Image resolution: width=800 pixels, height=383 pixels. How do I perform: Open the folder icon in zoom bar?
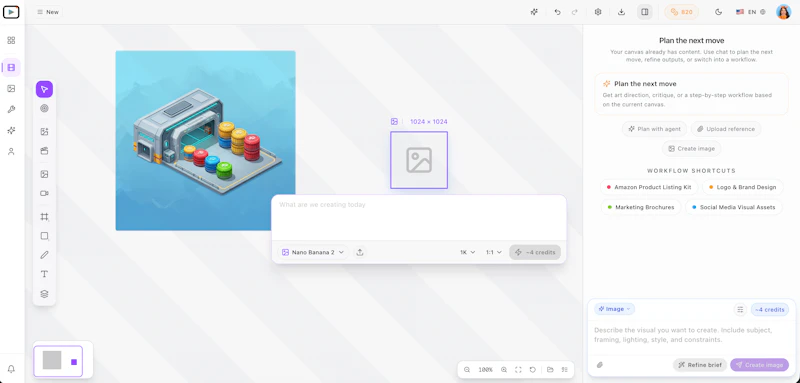pos(550,370)
